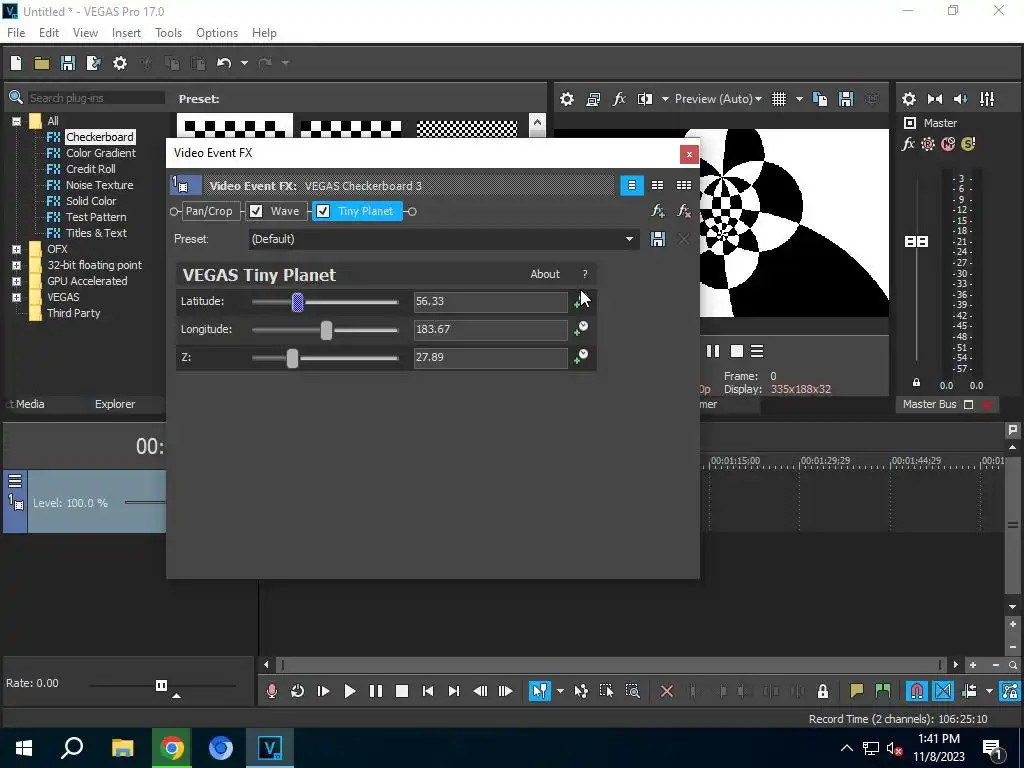
Task: Click the Undo arrow
Action: pyautogui.click(x=224, y=63)
